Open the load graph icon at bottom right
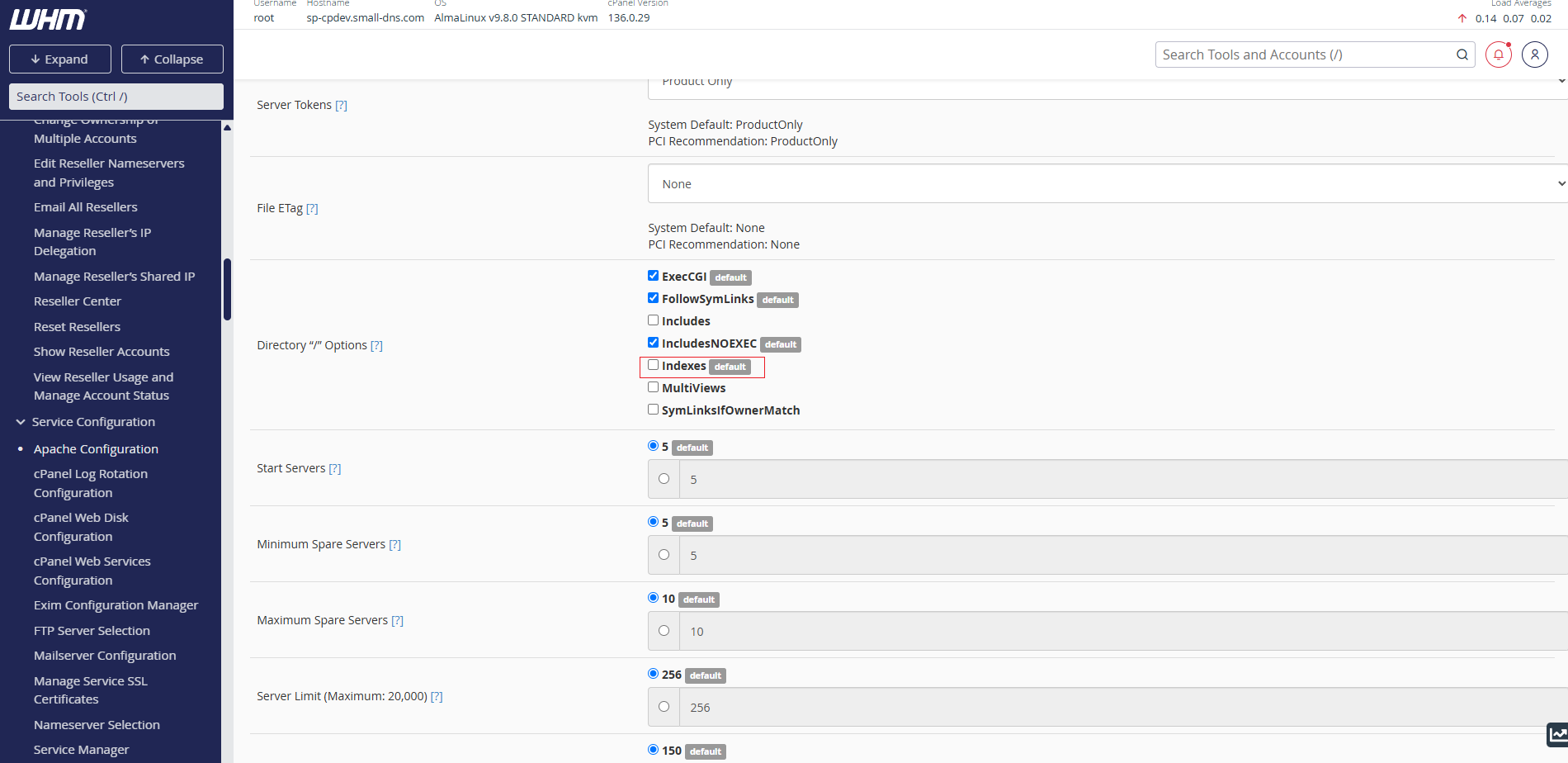The image size is (1568, 763). click(1557, 734)
